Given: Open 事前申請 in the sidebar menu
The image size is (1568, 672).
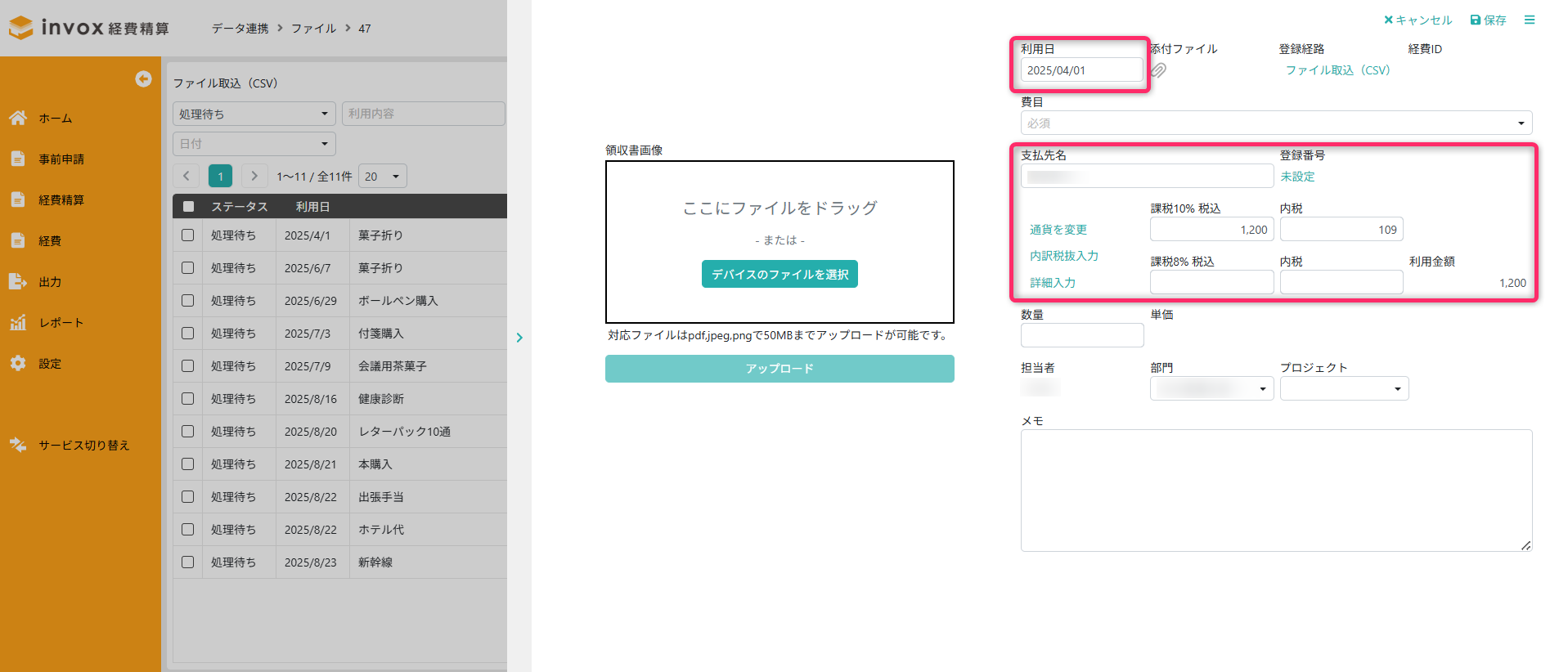Looking at the screenshot, I should [61, 159].
